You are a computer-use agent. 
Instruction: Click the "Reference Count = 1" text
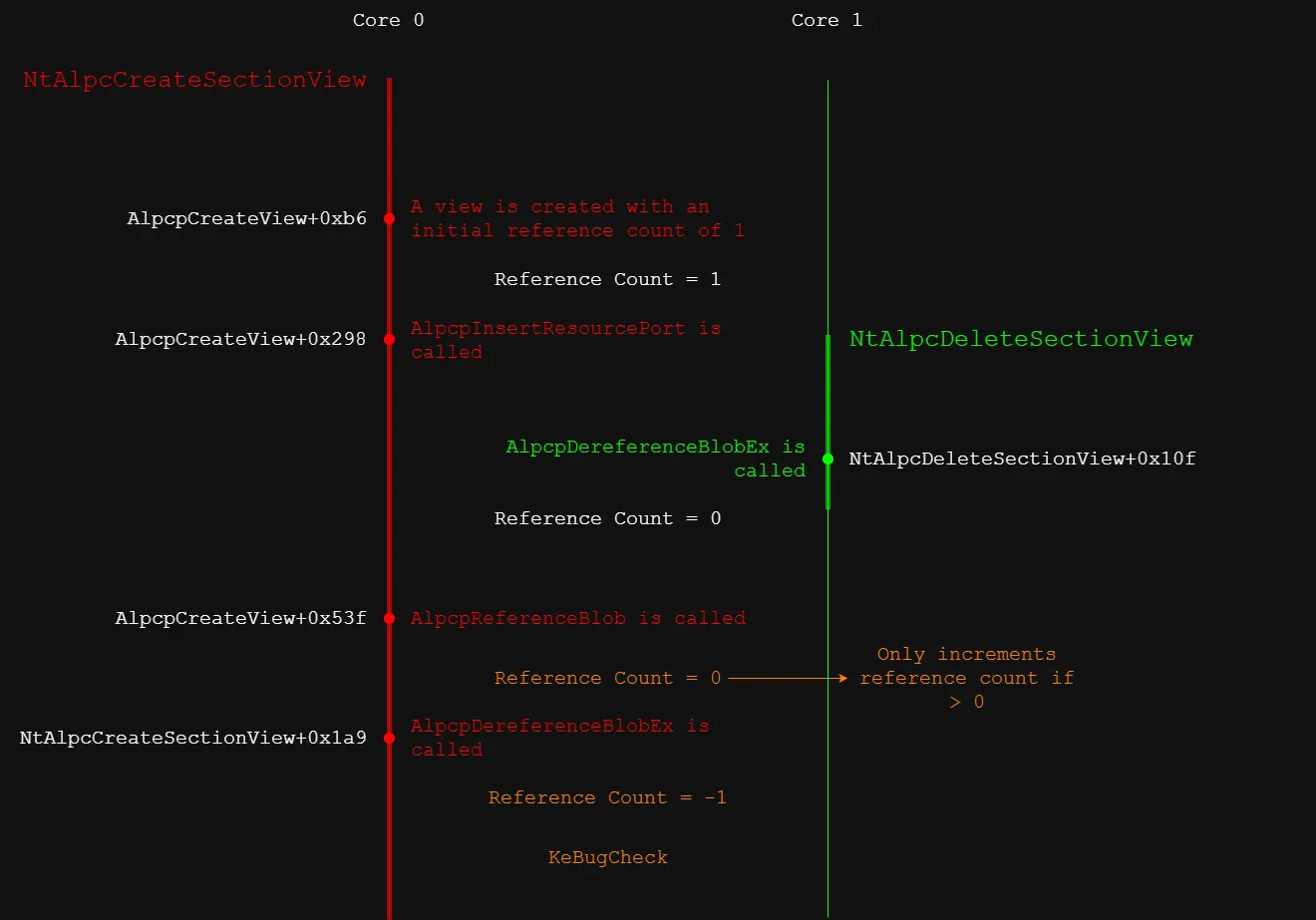(x=607, y=279)
